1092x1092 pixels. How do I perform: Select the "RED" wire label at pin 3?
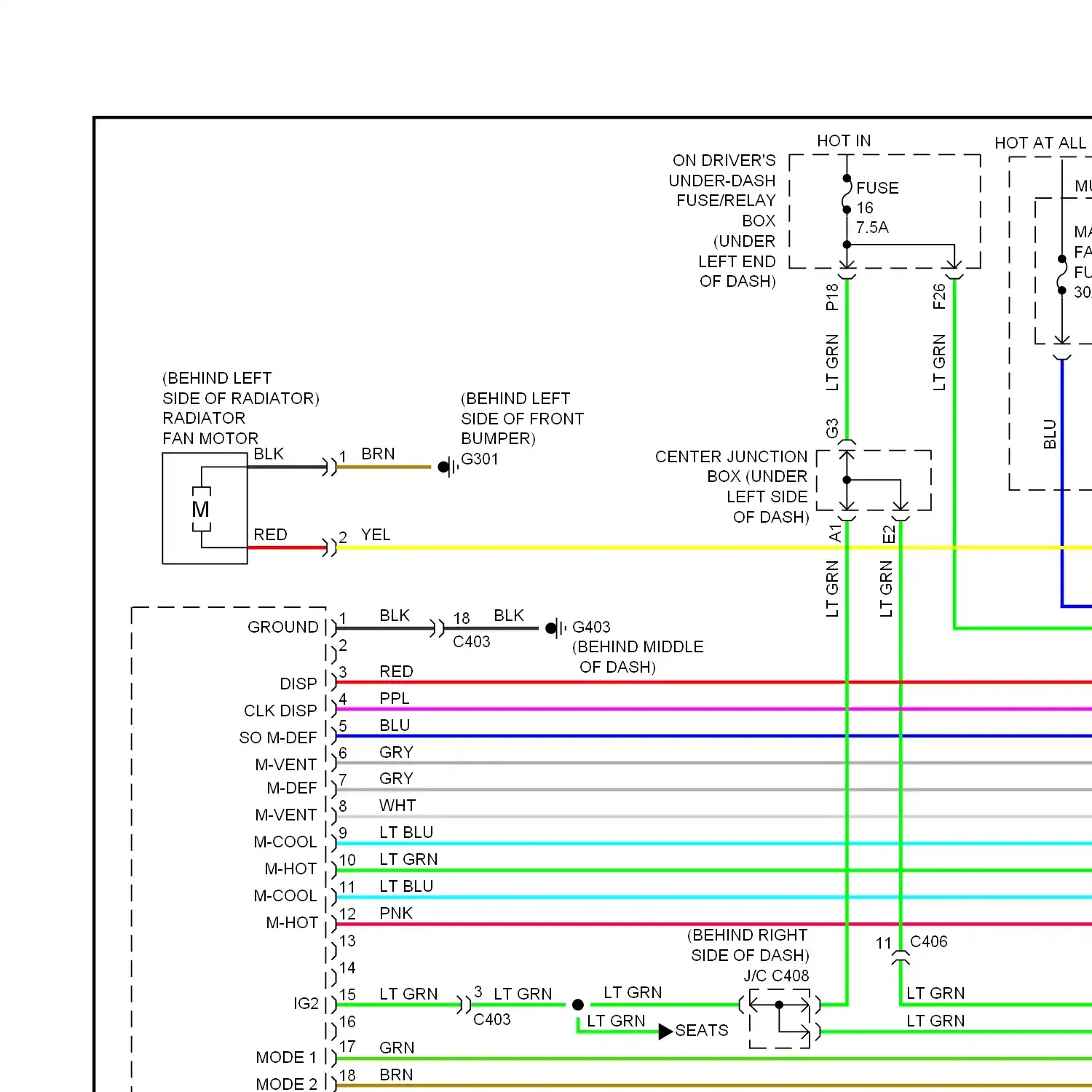pyautogui.click(x=396, y=671)
